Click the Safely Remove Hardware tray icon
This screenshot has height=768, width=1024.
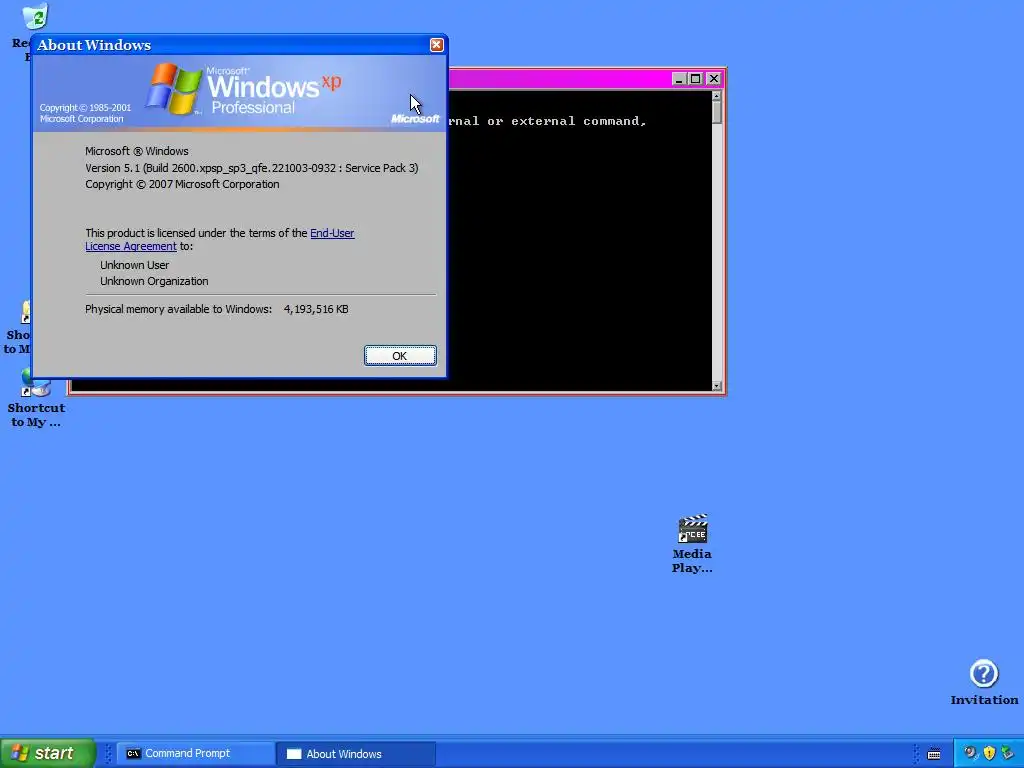[x=1007, y=753]
